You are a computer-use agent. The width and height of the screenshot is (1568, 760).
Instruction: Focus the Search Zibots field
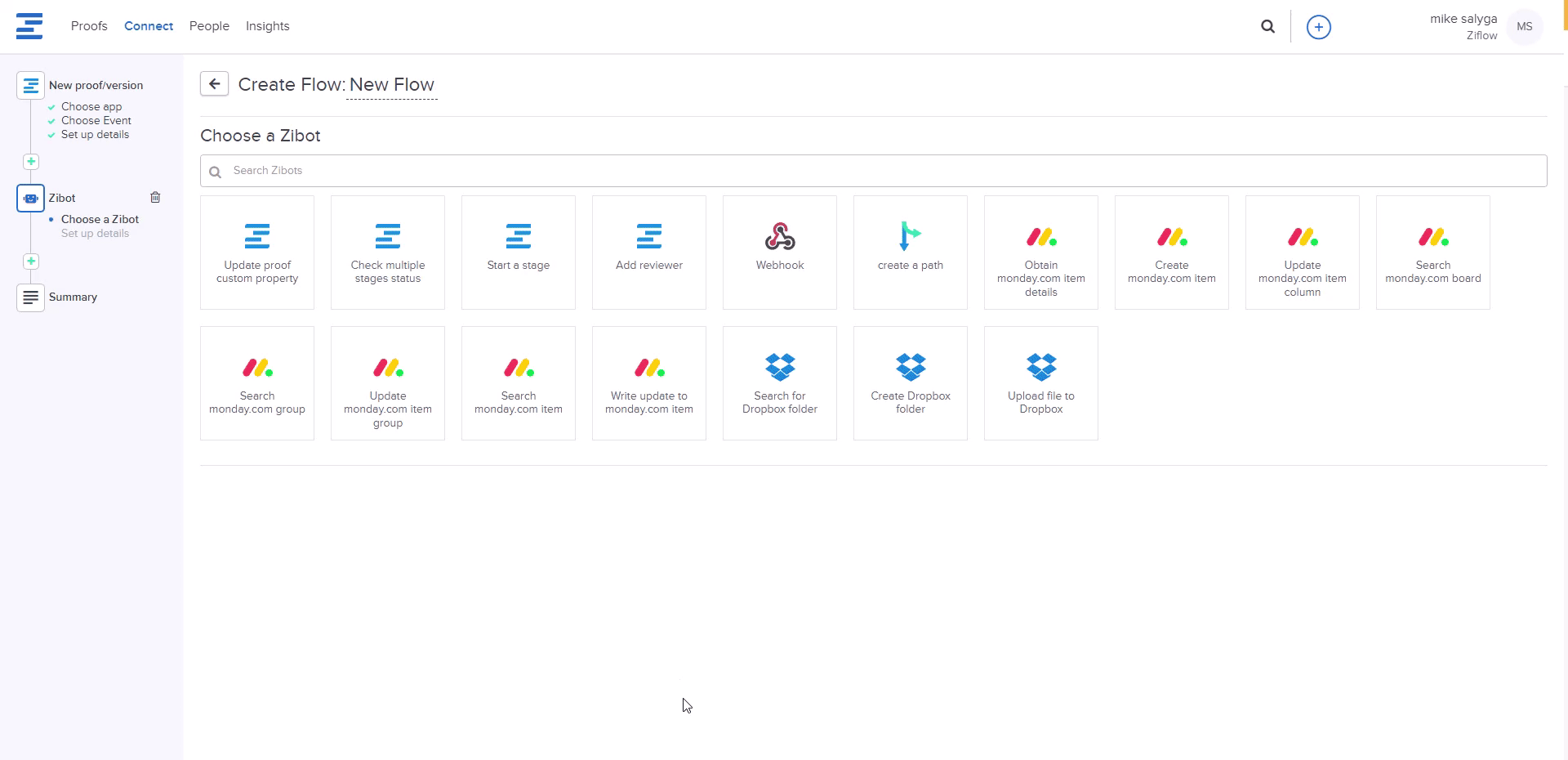pyautogui.click(x=873, y=171)
